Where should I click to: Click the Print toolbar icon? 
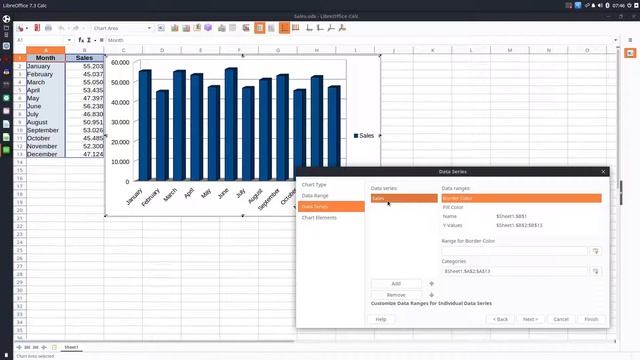[x=48, y=28]
